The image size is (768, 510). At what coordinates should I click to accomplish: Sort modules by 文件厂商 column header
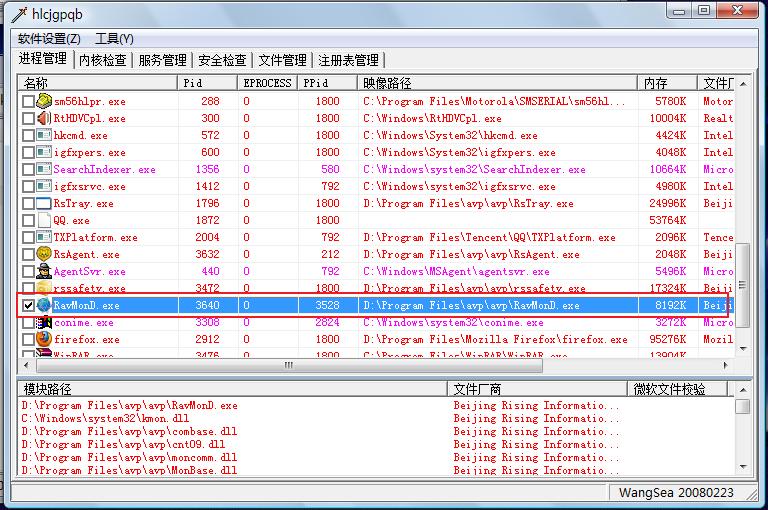click(537, 389)
